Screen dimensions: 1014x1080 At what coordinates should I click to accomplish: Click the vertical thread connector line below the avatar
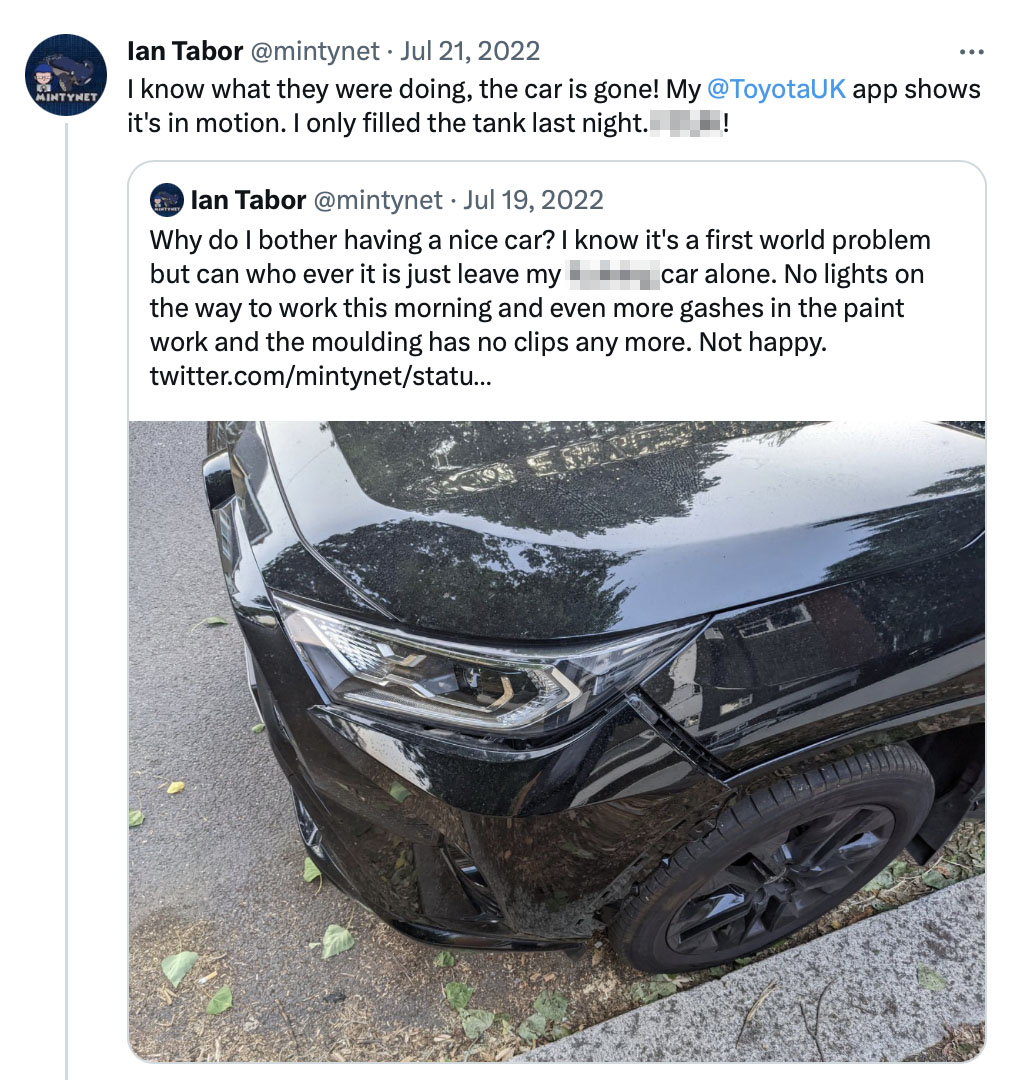67,600
